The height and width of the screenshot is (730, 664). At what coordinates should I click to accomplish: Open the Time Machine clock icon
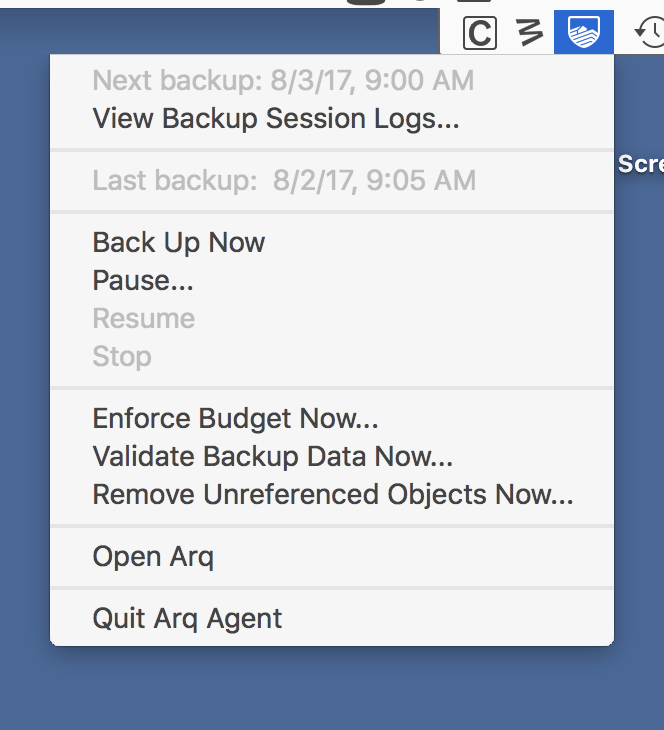click(649, 33)
